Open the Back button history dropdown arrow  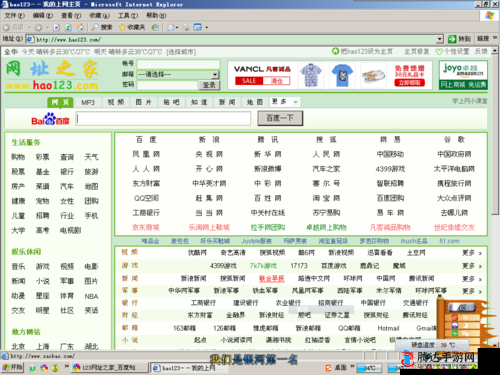tap(29, 27)
